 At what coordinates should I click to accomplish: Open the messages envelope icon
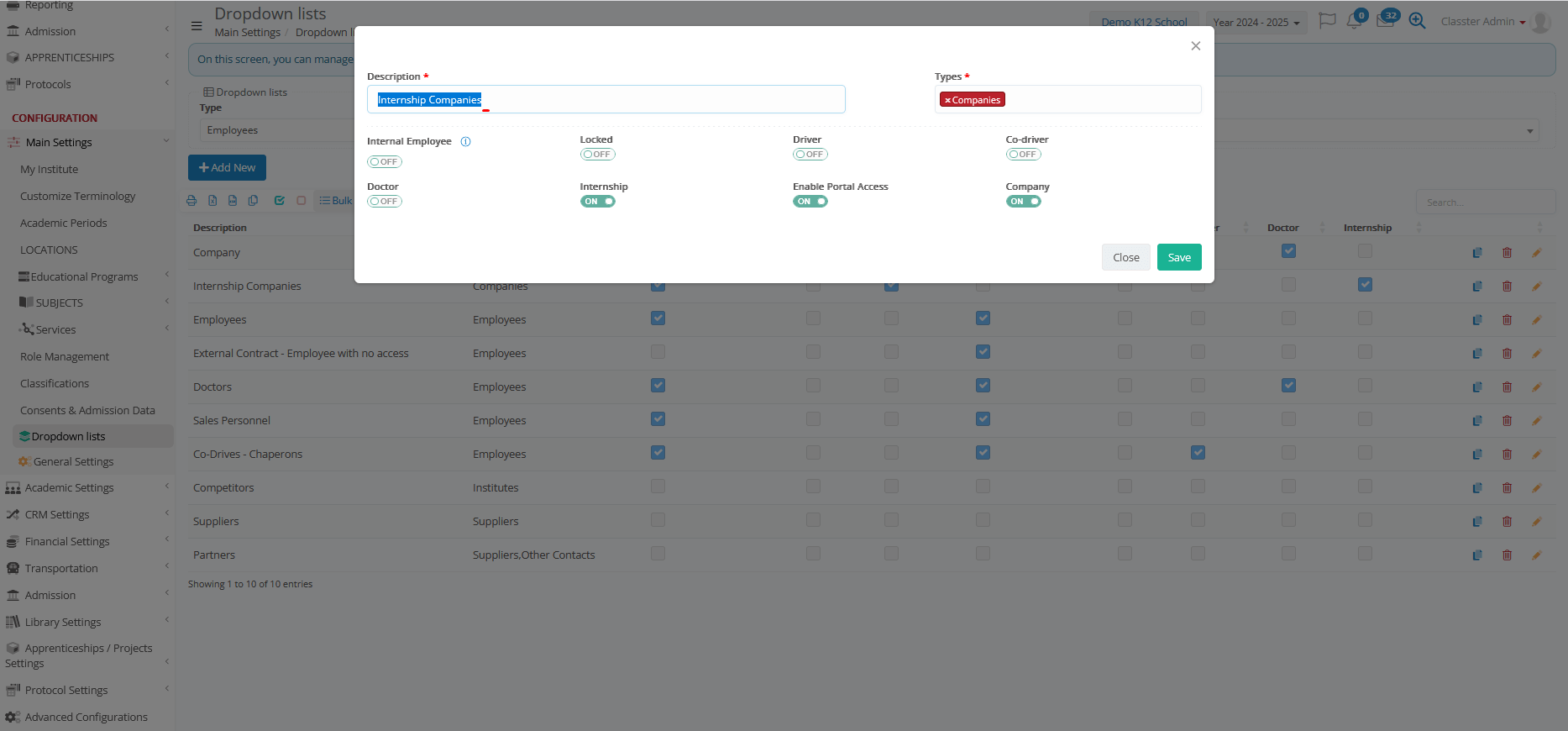click(x=1385, y=21)
